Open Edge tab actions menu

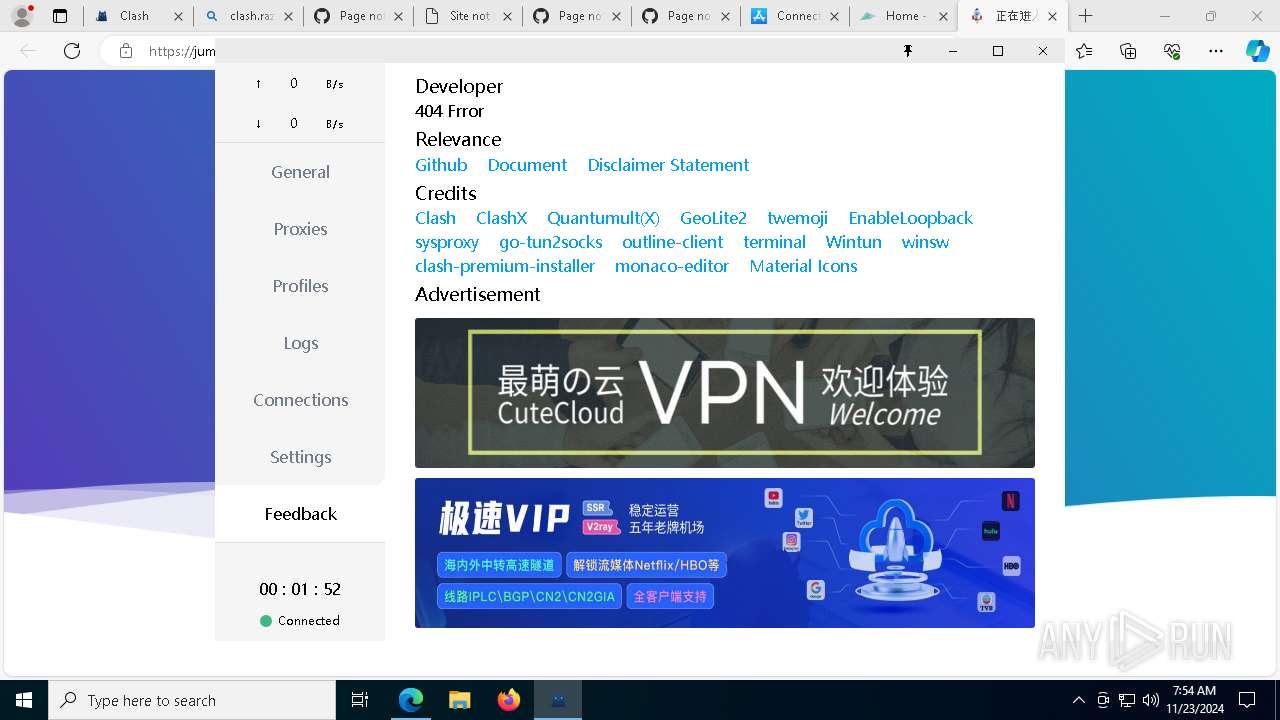[x=60, y=16]
